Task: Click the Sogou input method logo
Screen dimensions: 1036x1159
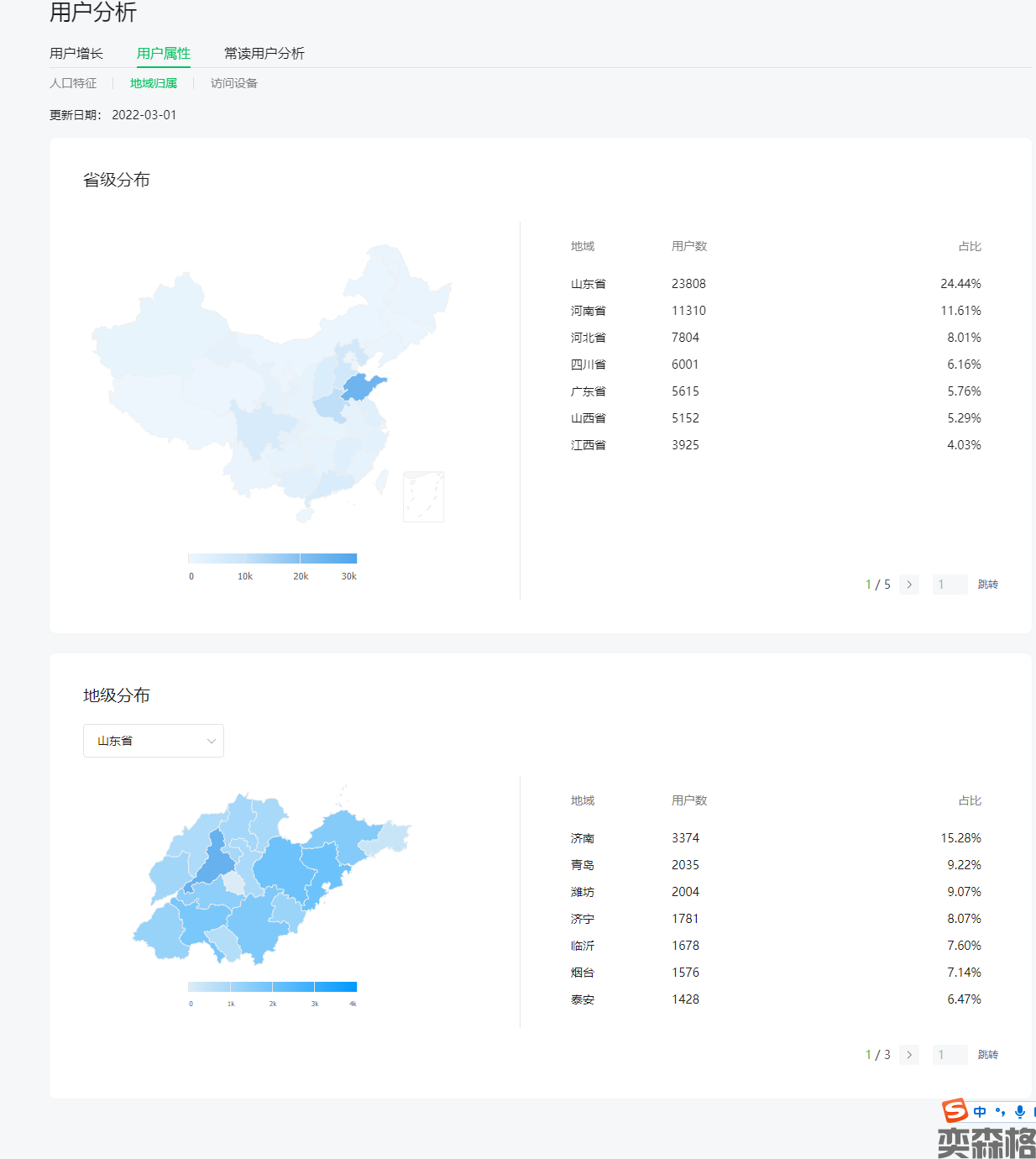Action: point(955,1111)
